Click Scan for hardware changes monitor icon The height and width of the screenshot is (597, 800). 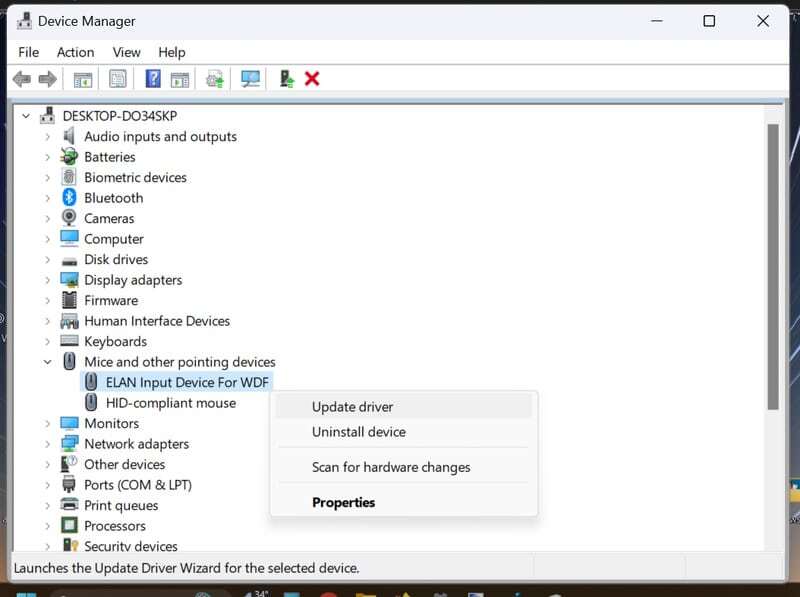tap(250, 79)
